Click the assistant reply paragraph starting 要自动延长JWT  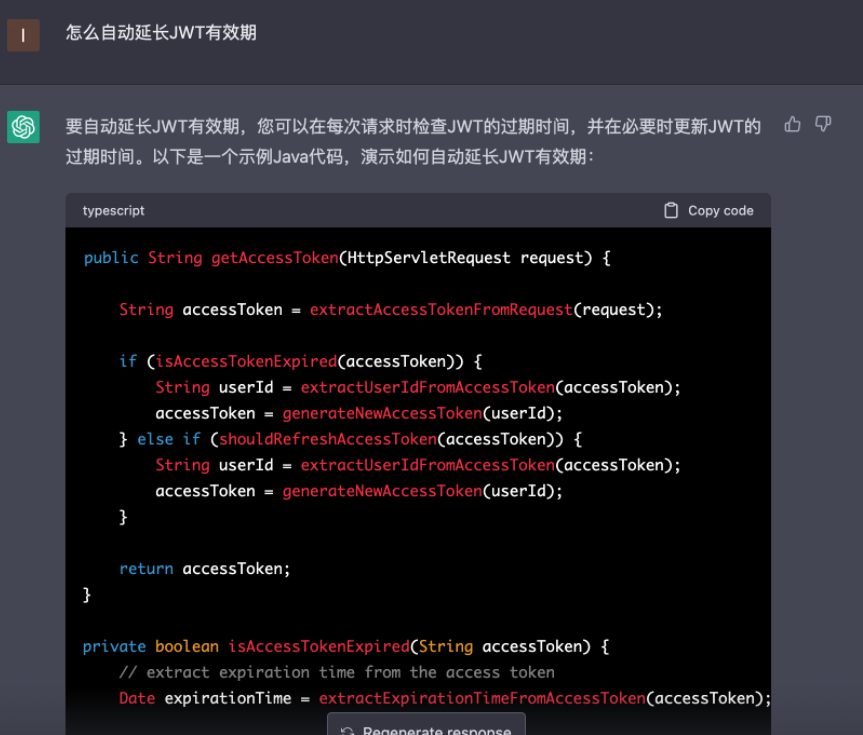[413, 141]
